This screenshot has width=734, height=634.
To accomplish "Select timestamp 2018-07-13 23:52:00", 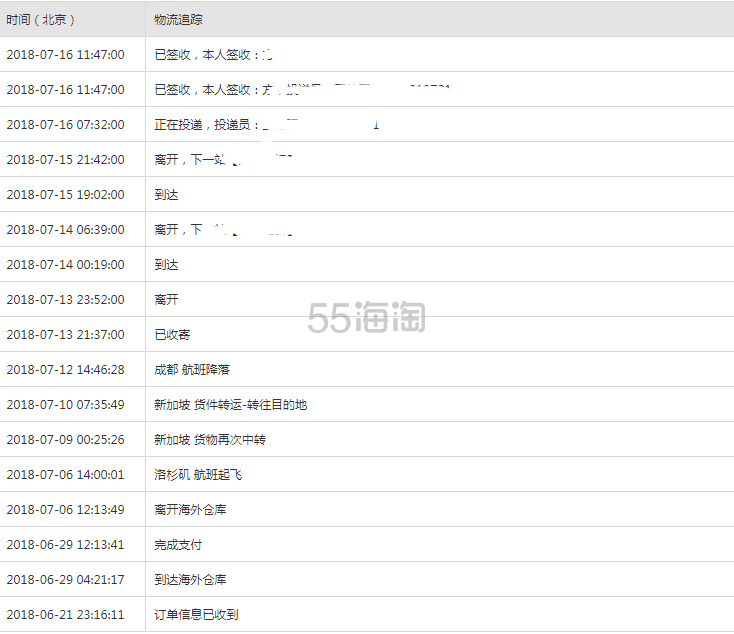I will click(66, 300).
